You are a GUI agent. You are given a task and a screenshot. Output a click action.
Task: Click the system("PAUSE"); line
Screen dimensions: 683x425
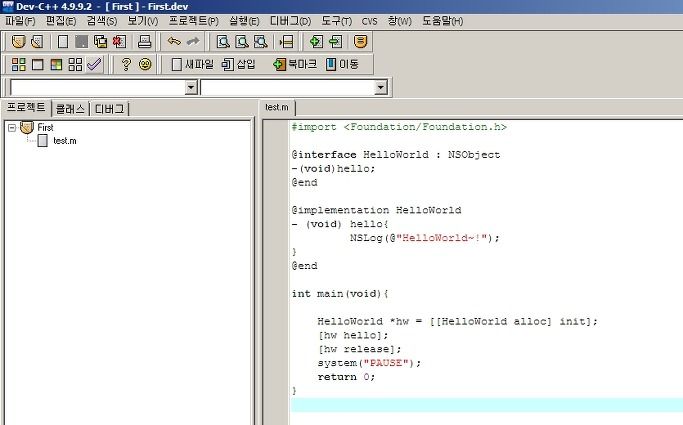tap(369, 363)
